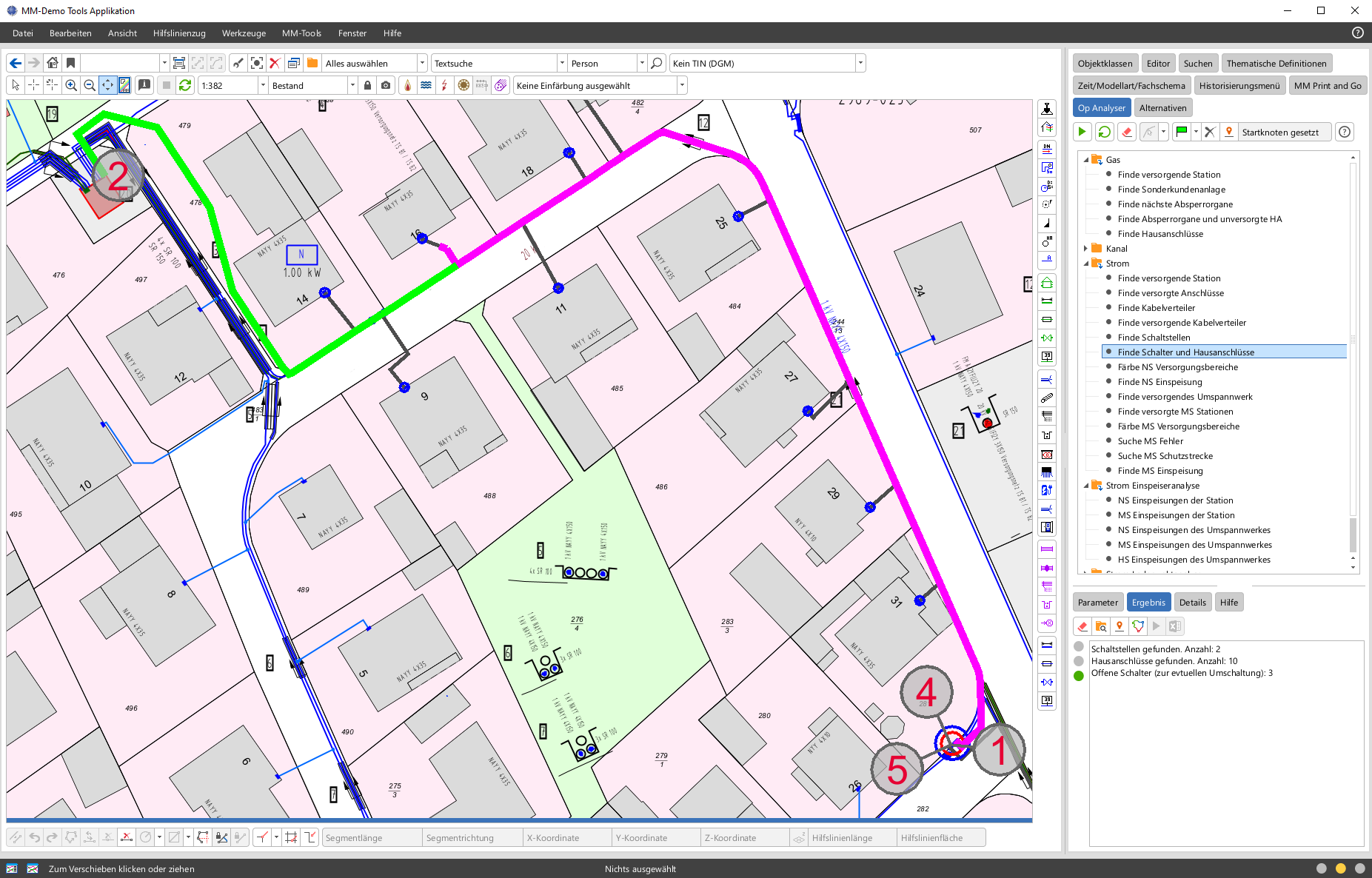Open the Op Analyser help question mark

pos(1345,132)
